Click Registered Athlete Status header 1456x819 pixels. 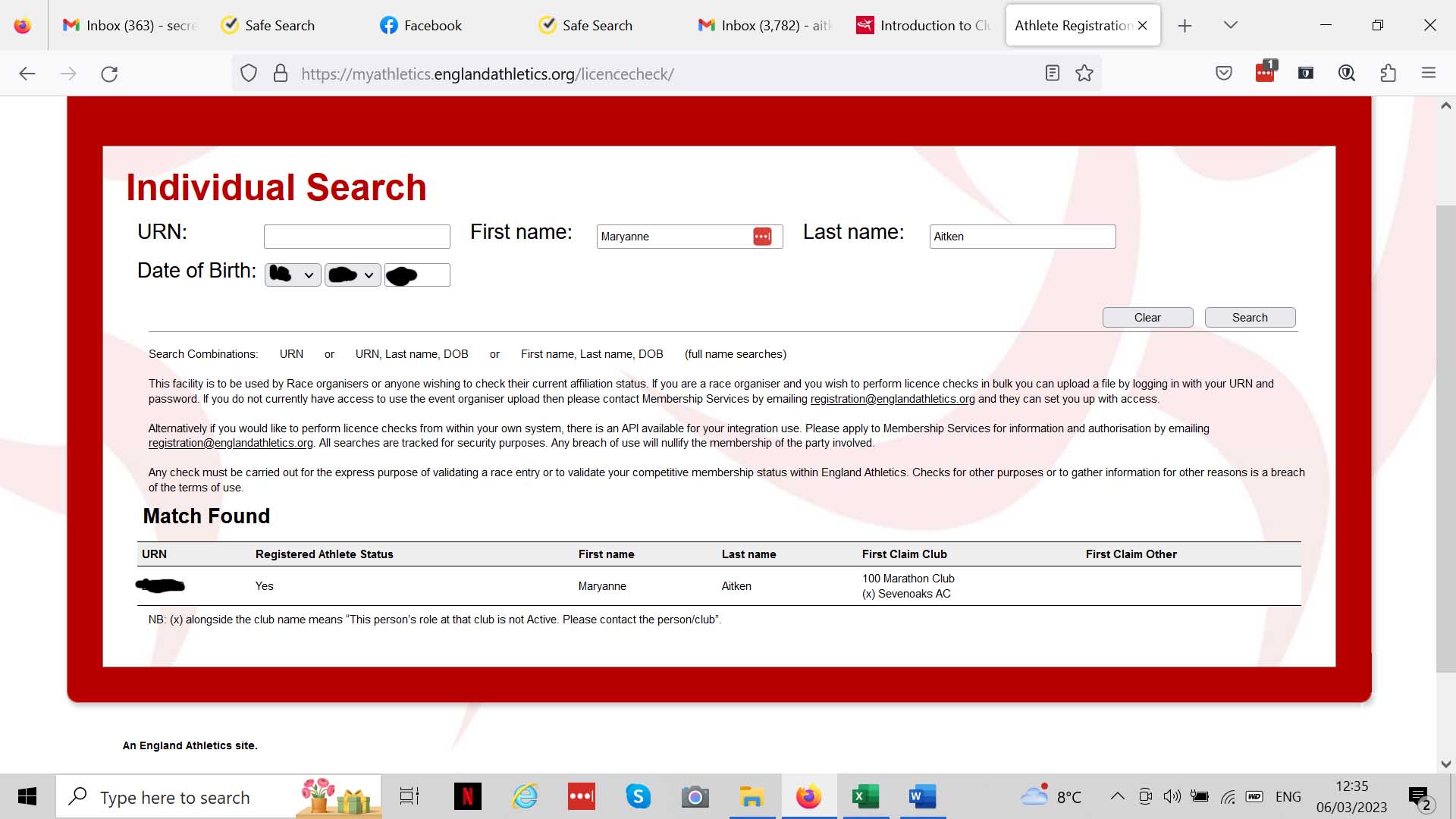pyautogui.click(x=324, y=554)
